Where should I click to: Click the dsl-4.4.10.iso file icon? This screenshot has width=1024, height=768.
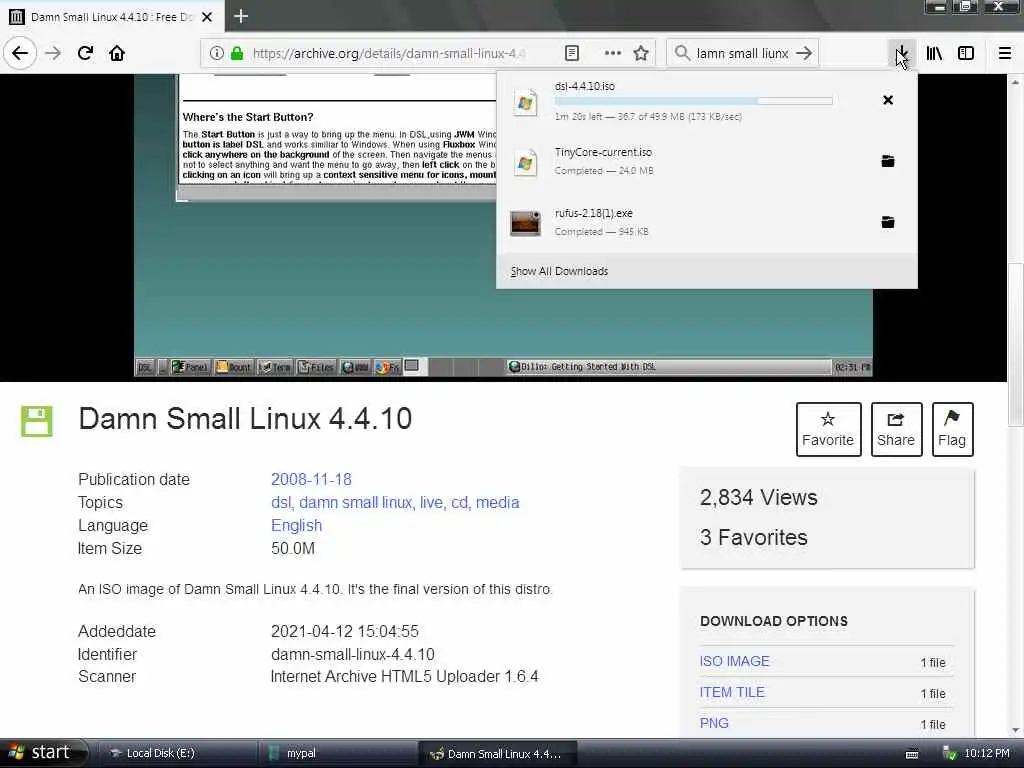(525, 102)
